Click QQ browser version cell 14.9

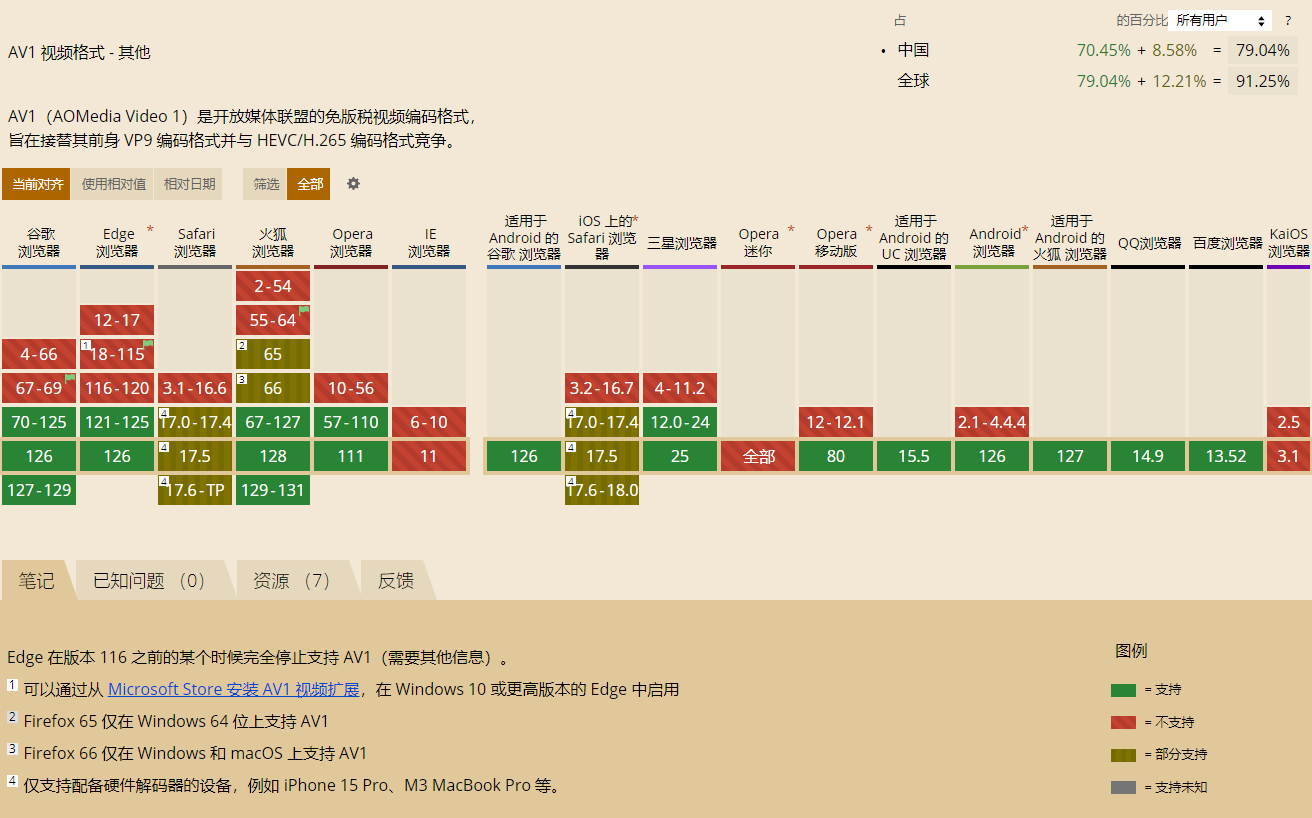[1148, 456]
